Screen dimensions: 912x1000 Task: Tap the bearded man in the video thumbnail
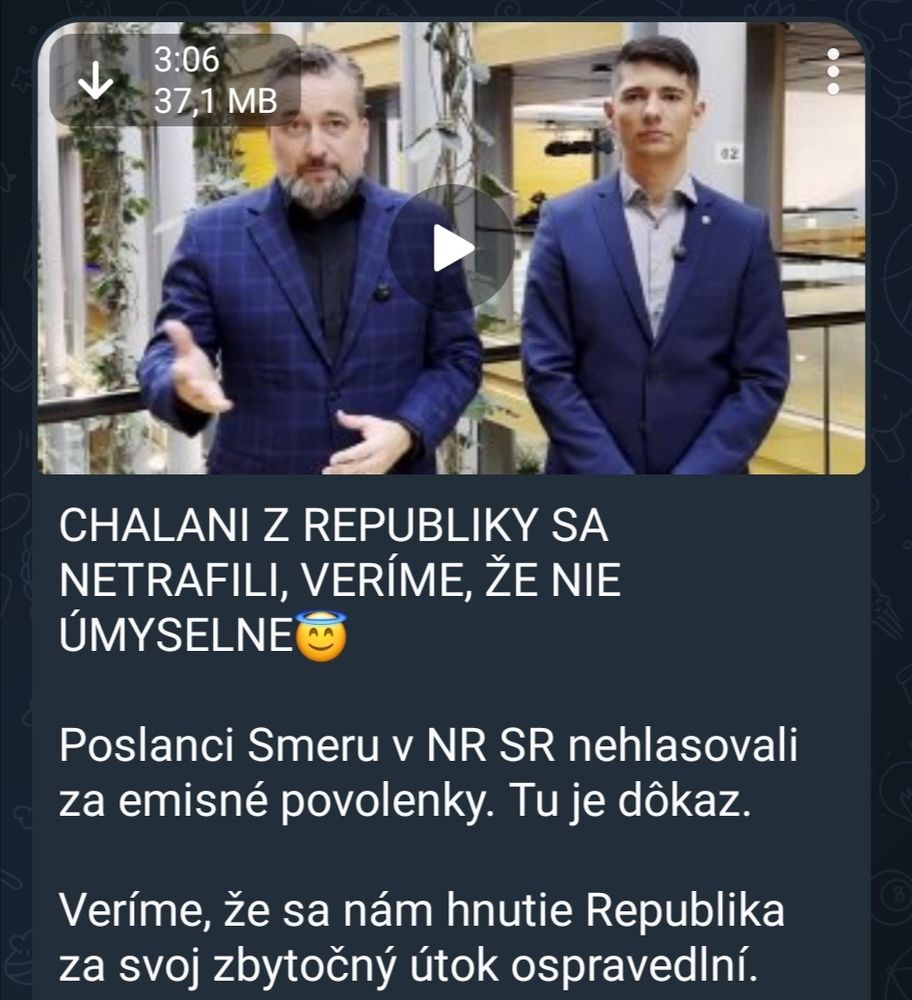[306, 268]
